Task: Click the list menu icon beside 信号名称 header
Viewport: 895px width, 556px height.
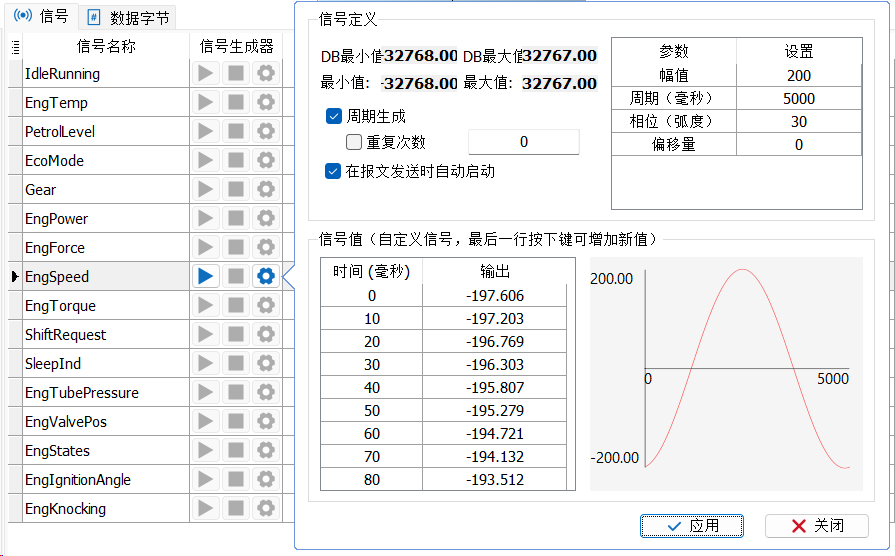Action: coord(15,47)
